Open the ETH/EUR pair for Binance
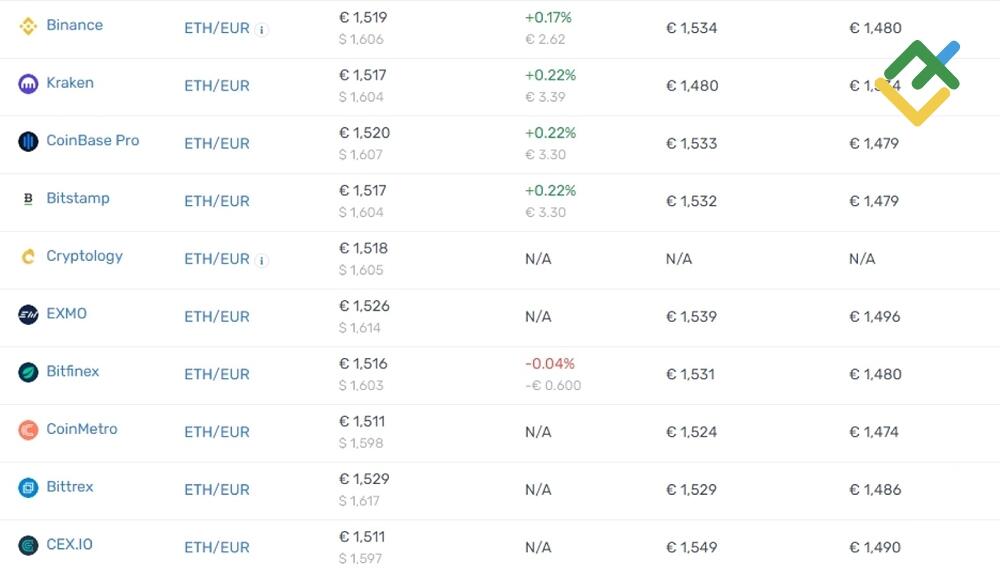Viewport: 1000px width, 576px height. pyautogui.click(x=216, y=28)
